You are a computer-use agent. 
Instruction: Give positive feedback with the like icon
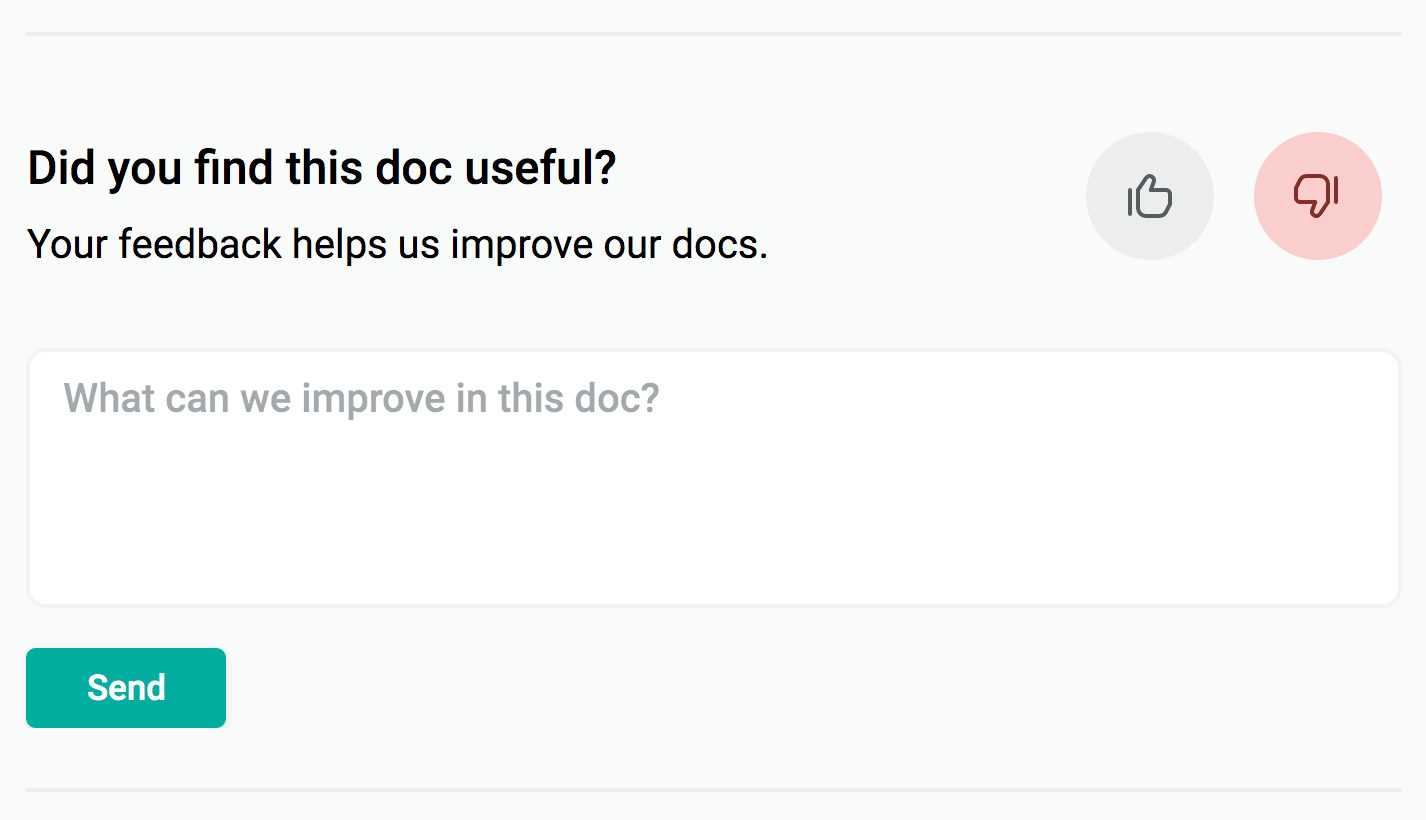(x=1149, y=196)
